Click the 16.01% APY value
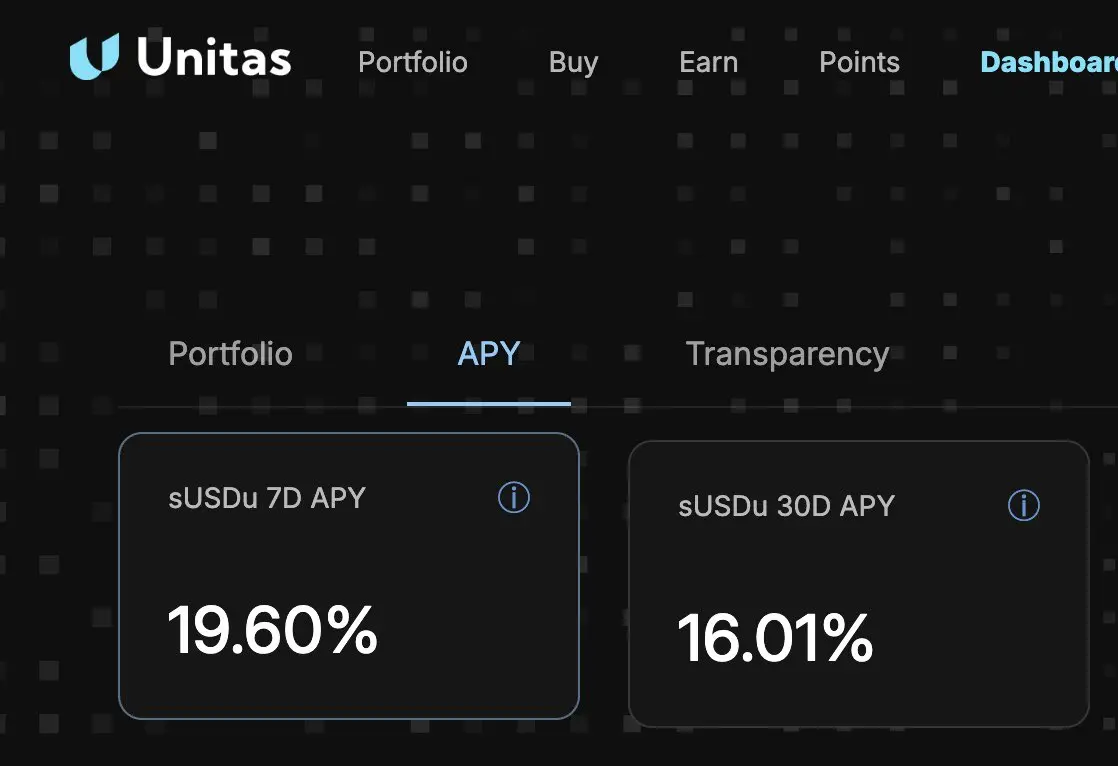The image size is (1118, 766). click(x=775, y=638)
